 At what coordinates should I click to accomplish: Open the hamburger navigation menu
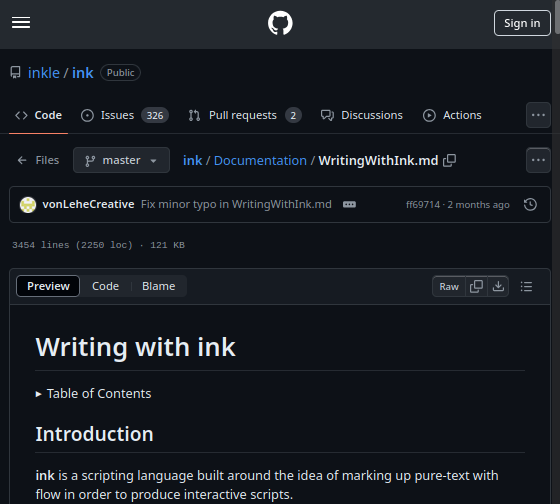(21, 23)
